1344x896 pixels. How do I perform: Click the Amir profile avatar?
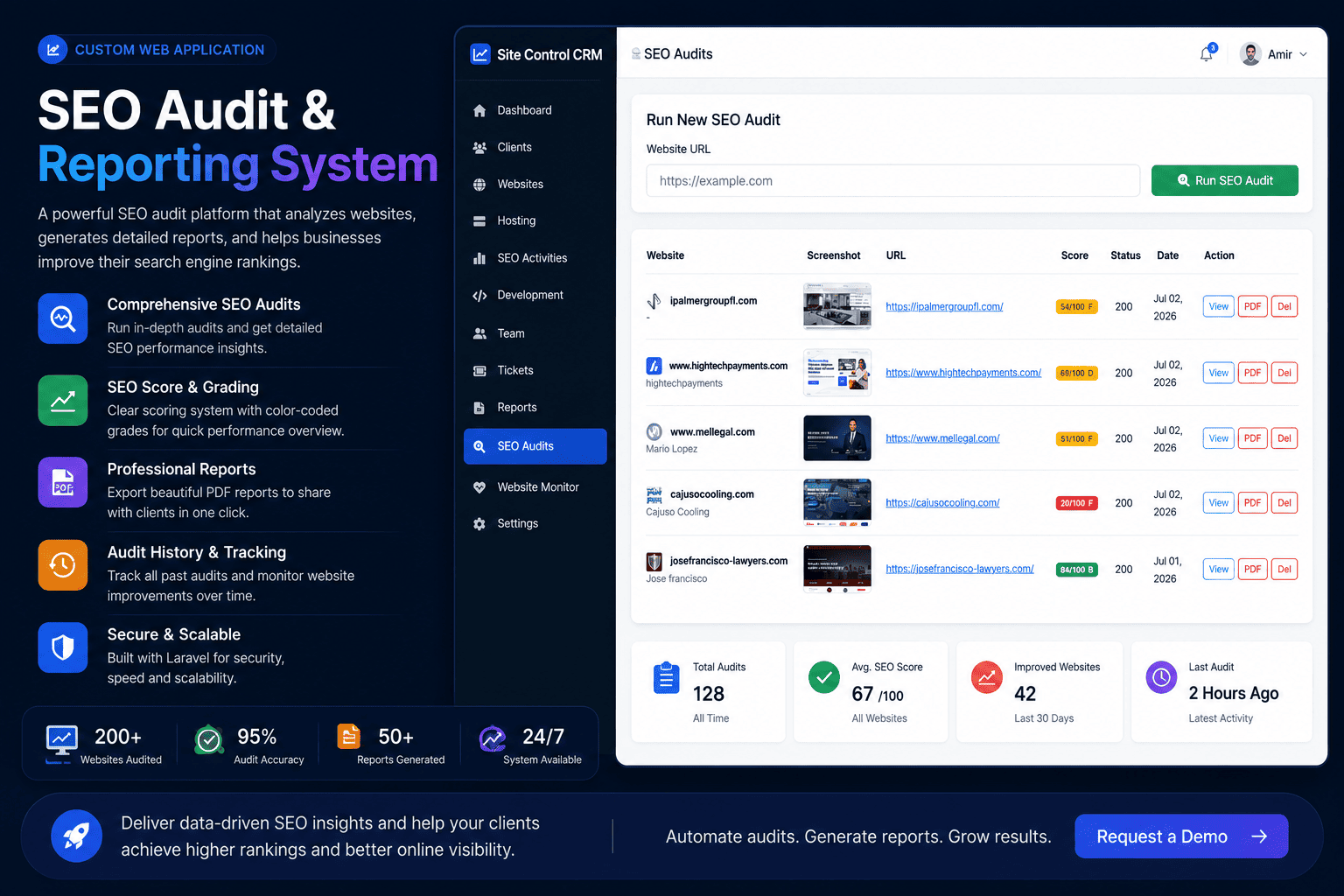[1251, 54]
